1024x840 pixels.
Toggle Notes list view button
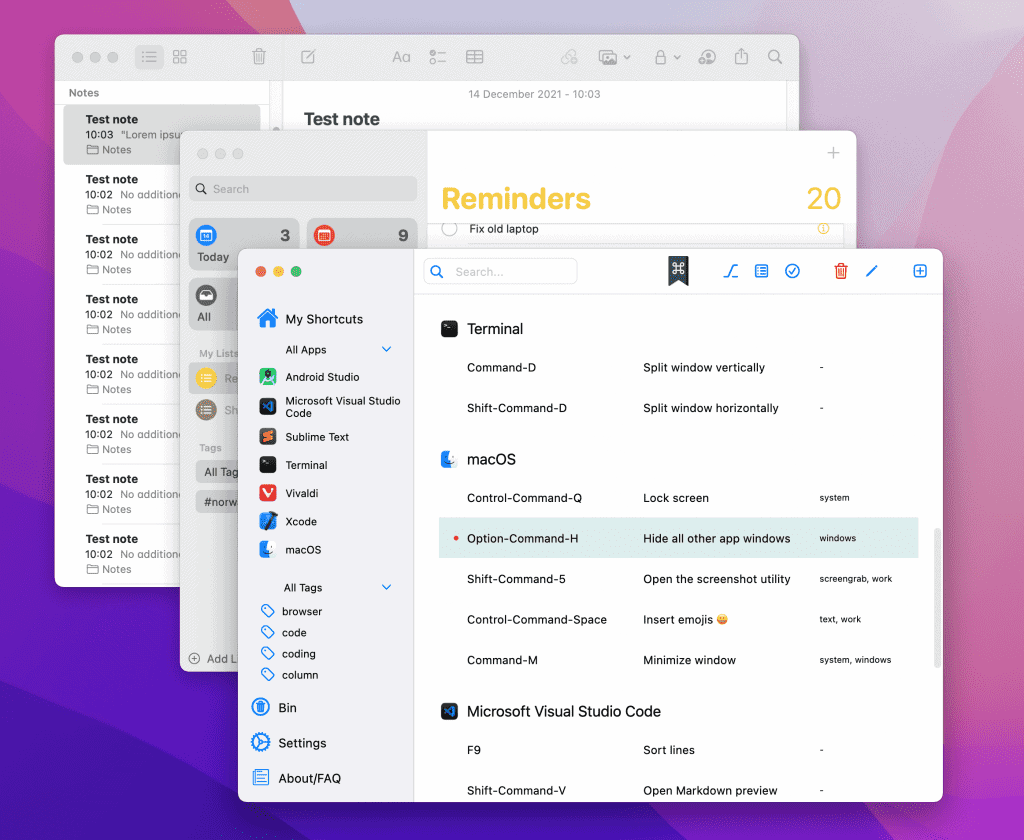pyautogui.click(x=149, y=57)
